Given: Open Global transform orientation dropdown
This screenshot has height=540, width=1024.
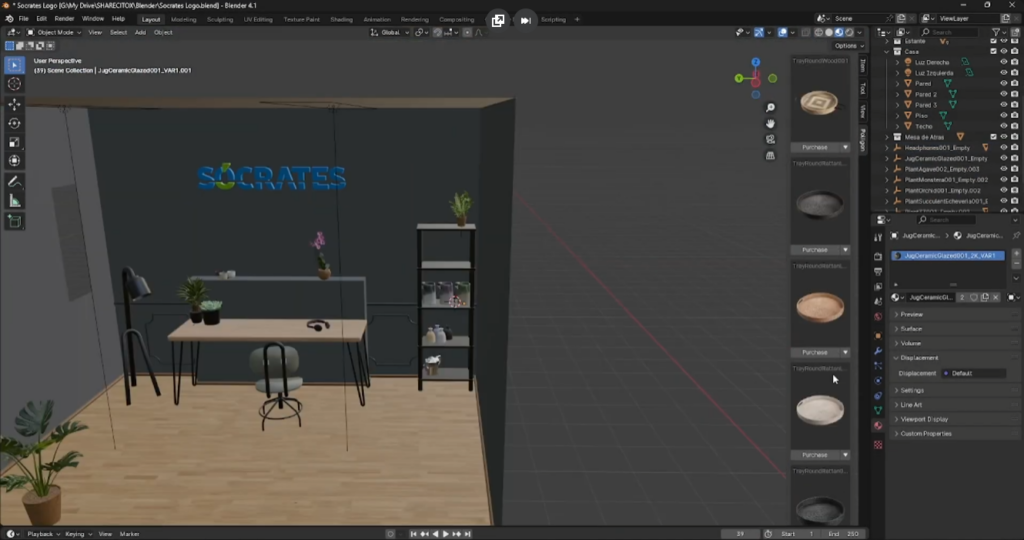Looking at the screenshot, I should [x=391, y=32].
